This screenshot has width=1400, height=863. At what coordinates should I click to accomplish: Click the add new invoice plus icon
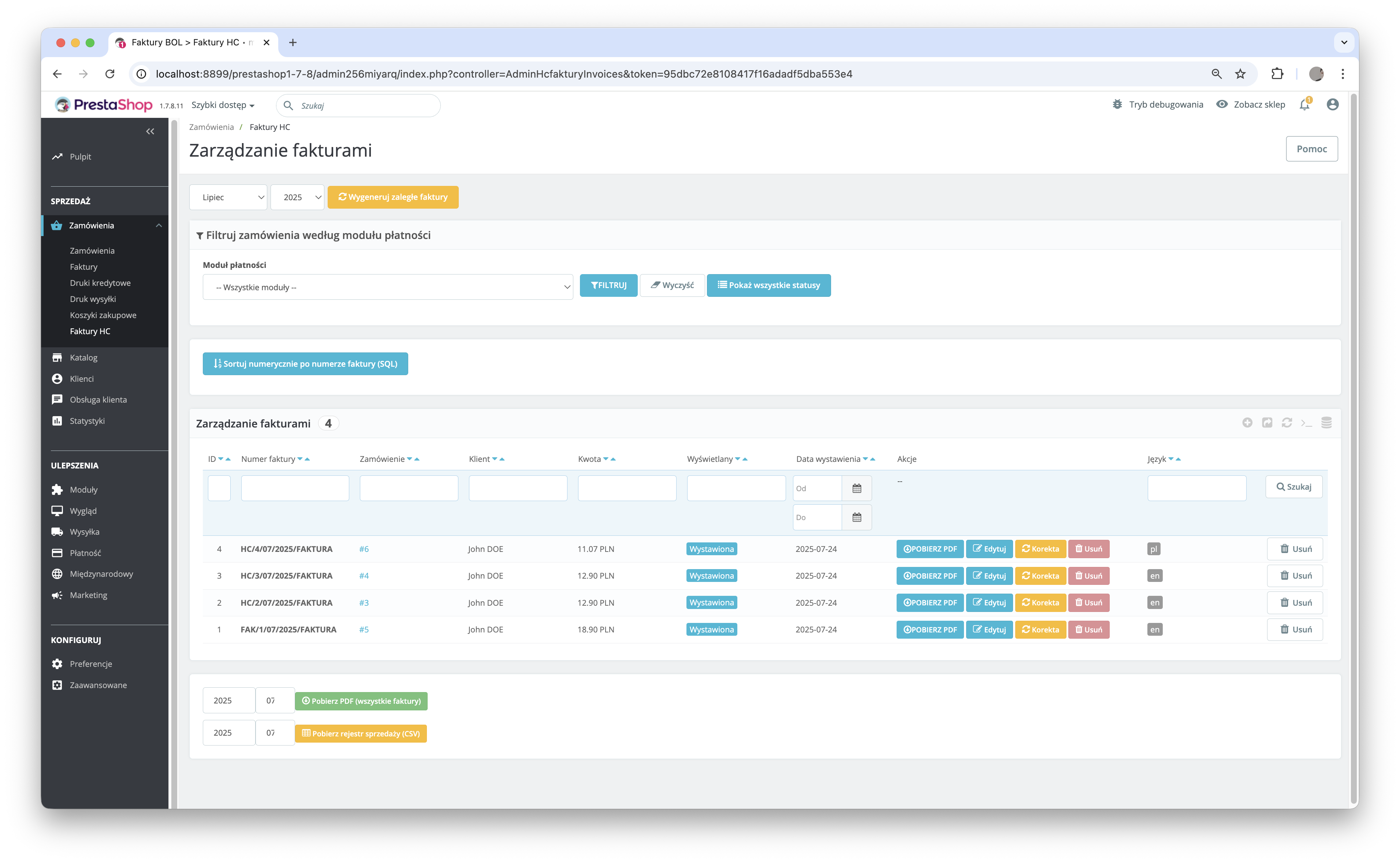(x=1248, y=422)
